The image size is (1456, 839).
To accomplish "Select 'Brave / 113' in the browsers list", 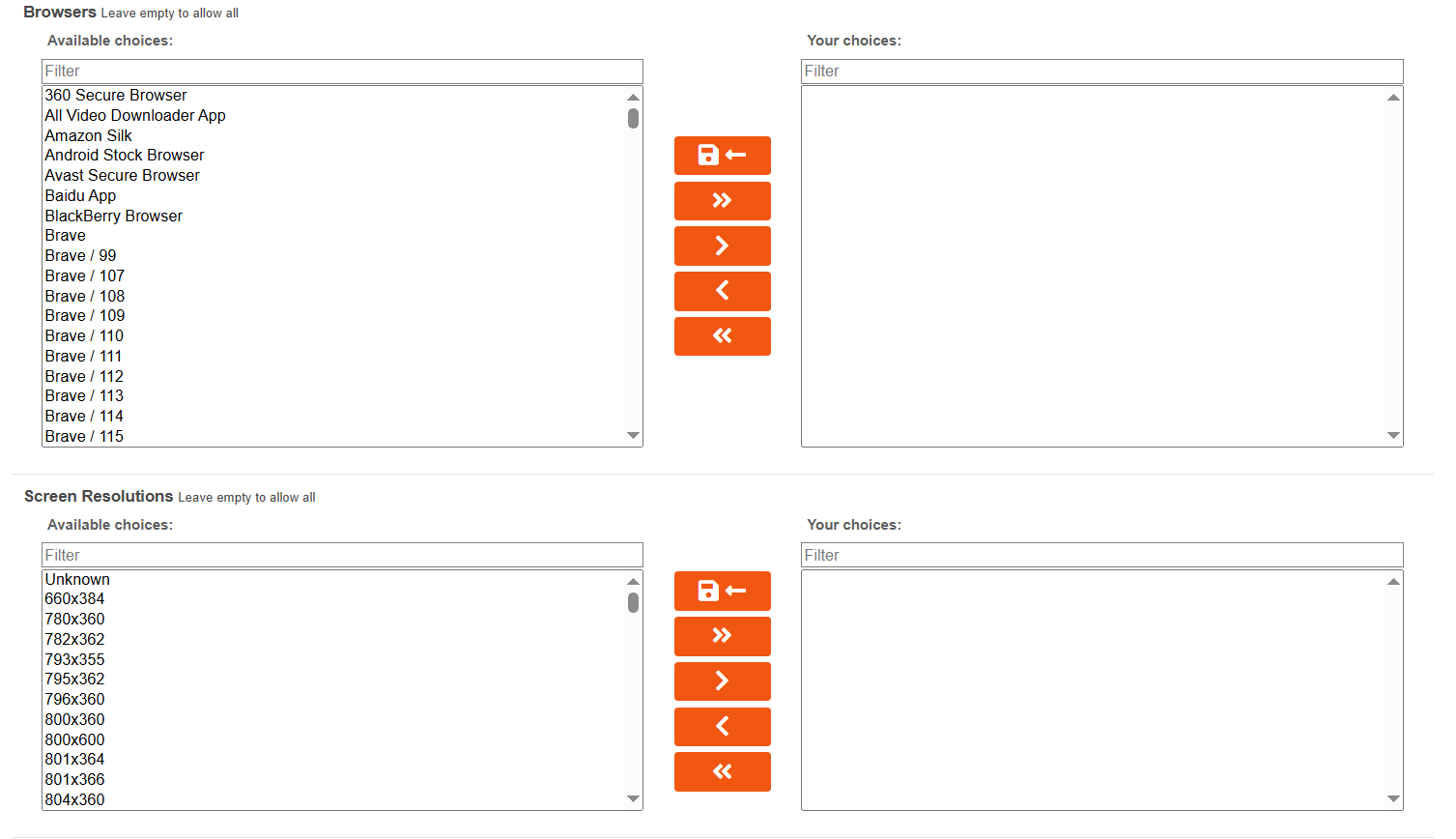I will click(x=334, y=396).
